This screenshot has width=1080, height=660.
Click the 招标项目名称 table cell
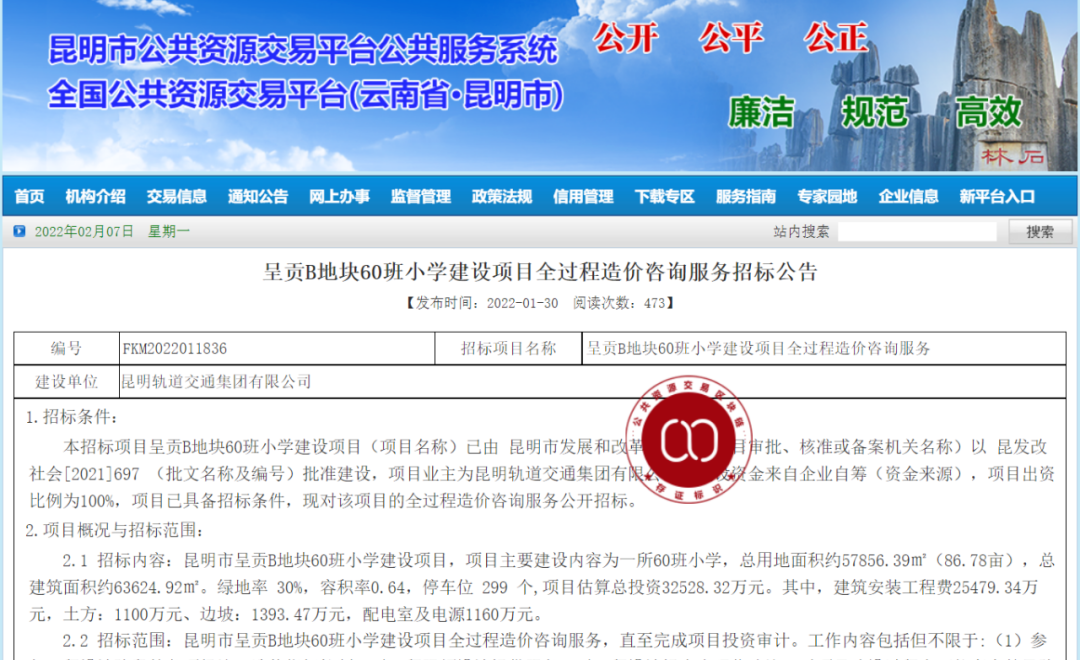pyautogui.click(x=508, y=349)
